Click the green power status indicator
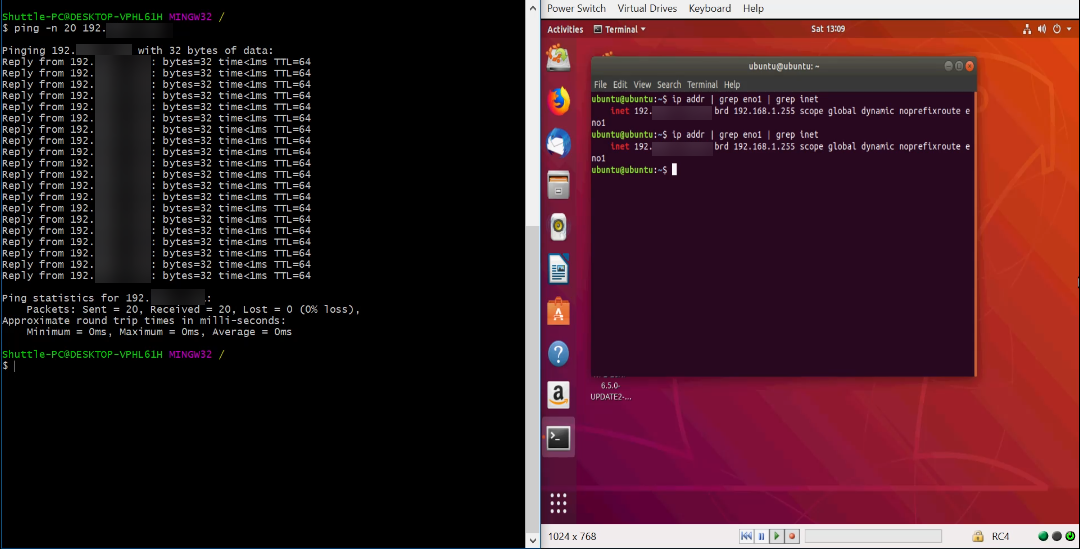This screenshot has height=549, width=1080. point(1070,536)
